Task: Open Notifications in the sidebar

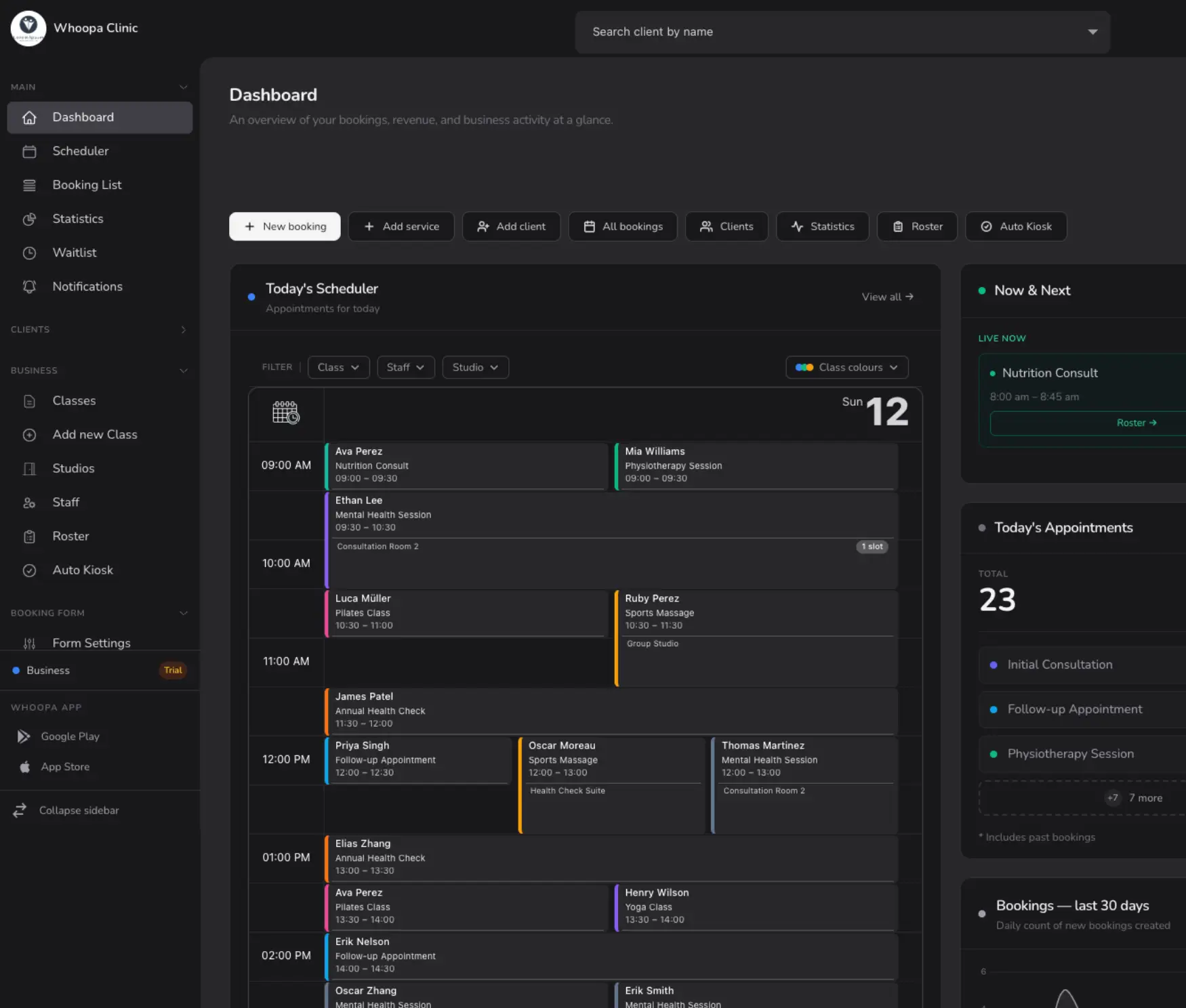Action: coord(100,287)
